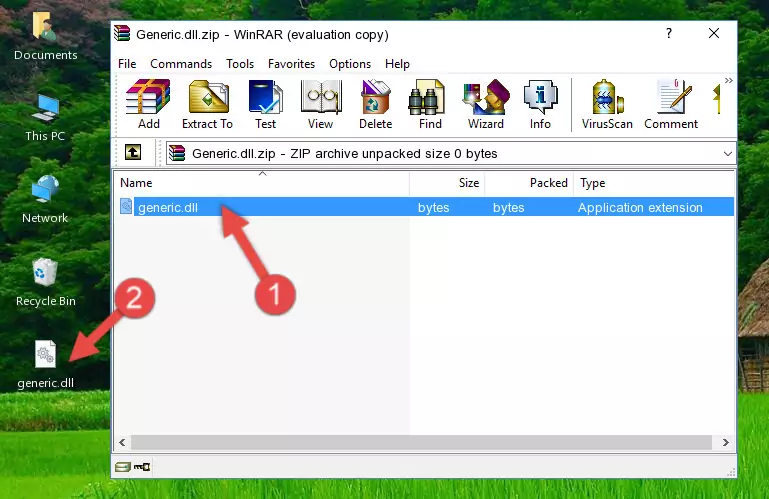This screenshot has width=769, height=499.
Task: Click the generic.dll file icon in list
Action: (x=126, y=207)
